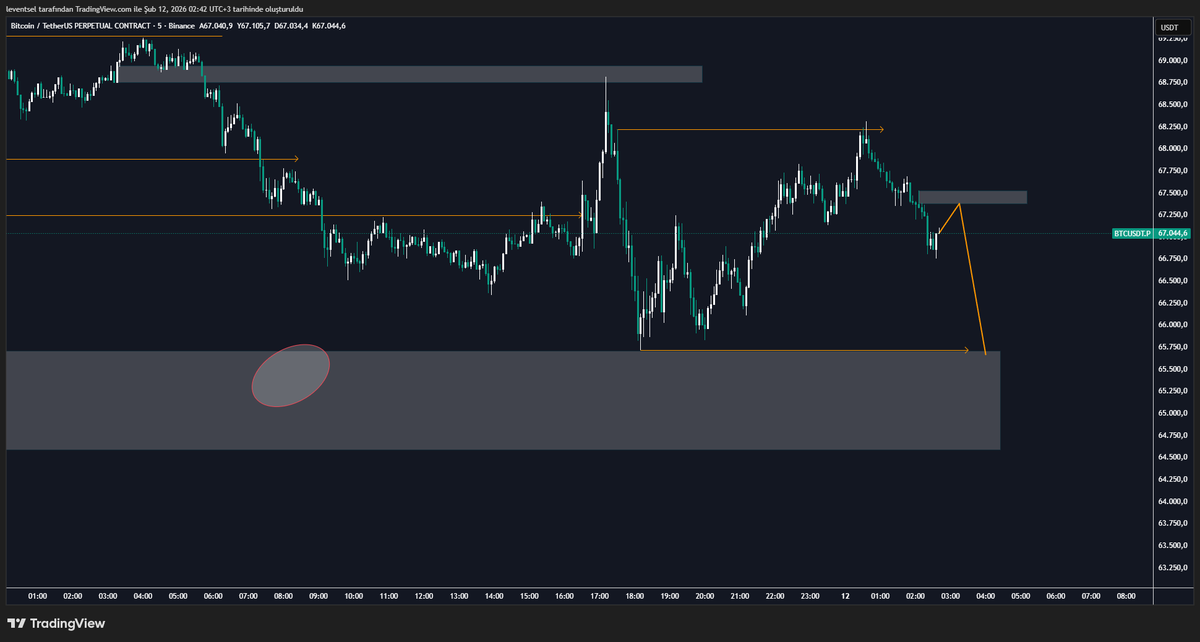Click the 65.750,0 price axis label

pyautogui.click(x=1172, y=347)
